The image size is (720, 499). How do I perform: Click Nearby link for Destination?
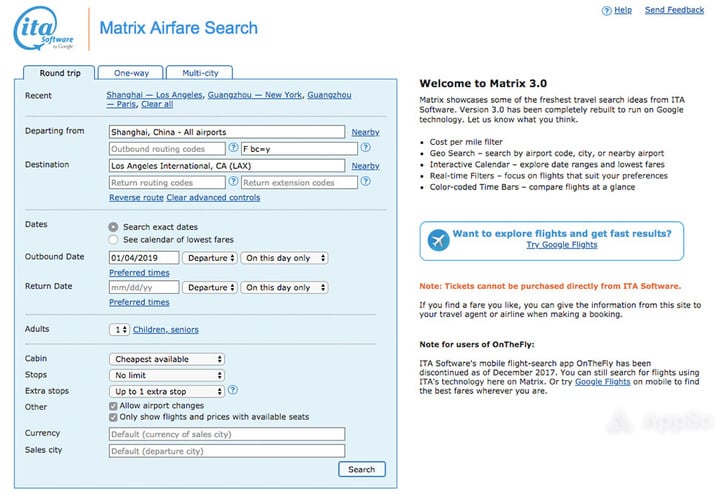point(366,166)
